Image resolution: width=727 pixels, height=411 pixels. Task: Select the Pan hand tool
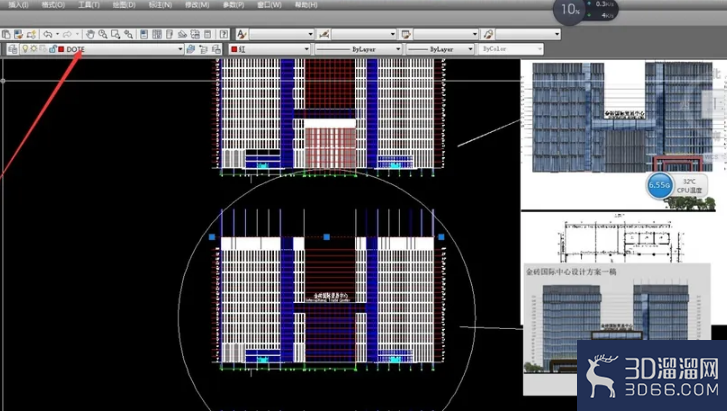[90, 34]
